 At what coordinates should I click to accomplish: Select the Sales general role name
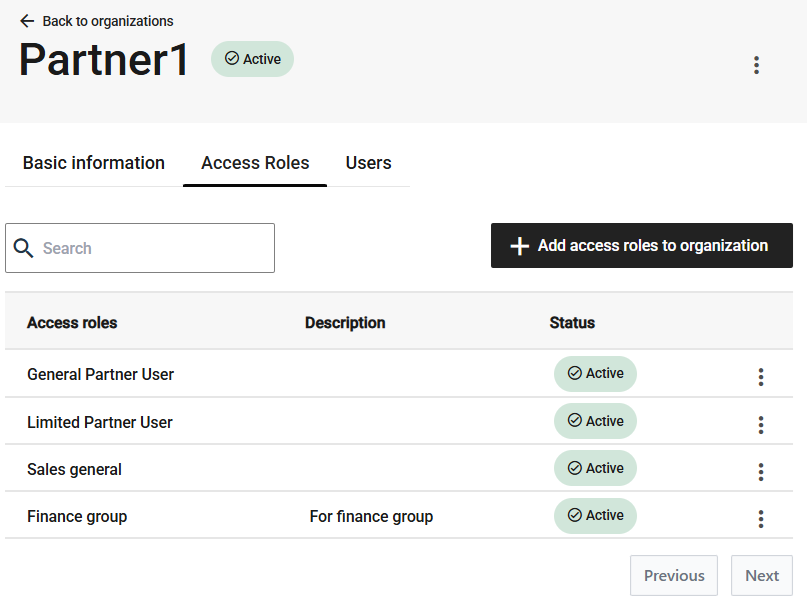pyautogui.click(x=74, y=468)
